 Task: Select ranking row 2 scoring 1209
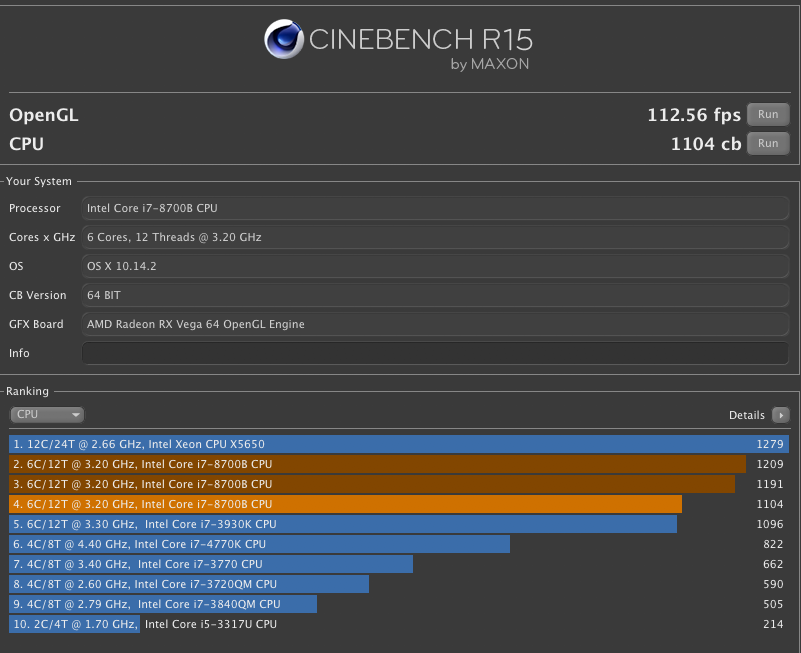click(x=399, y=464)
